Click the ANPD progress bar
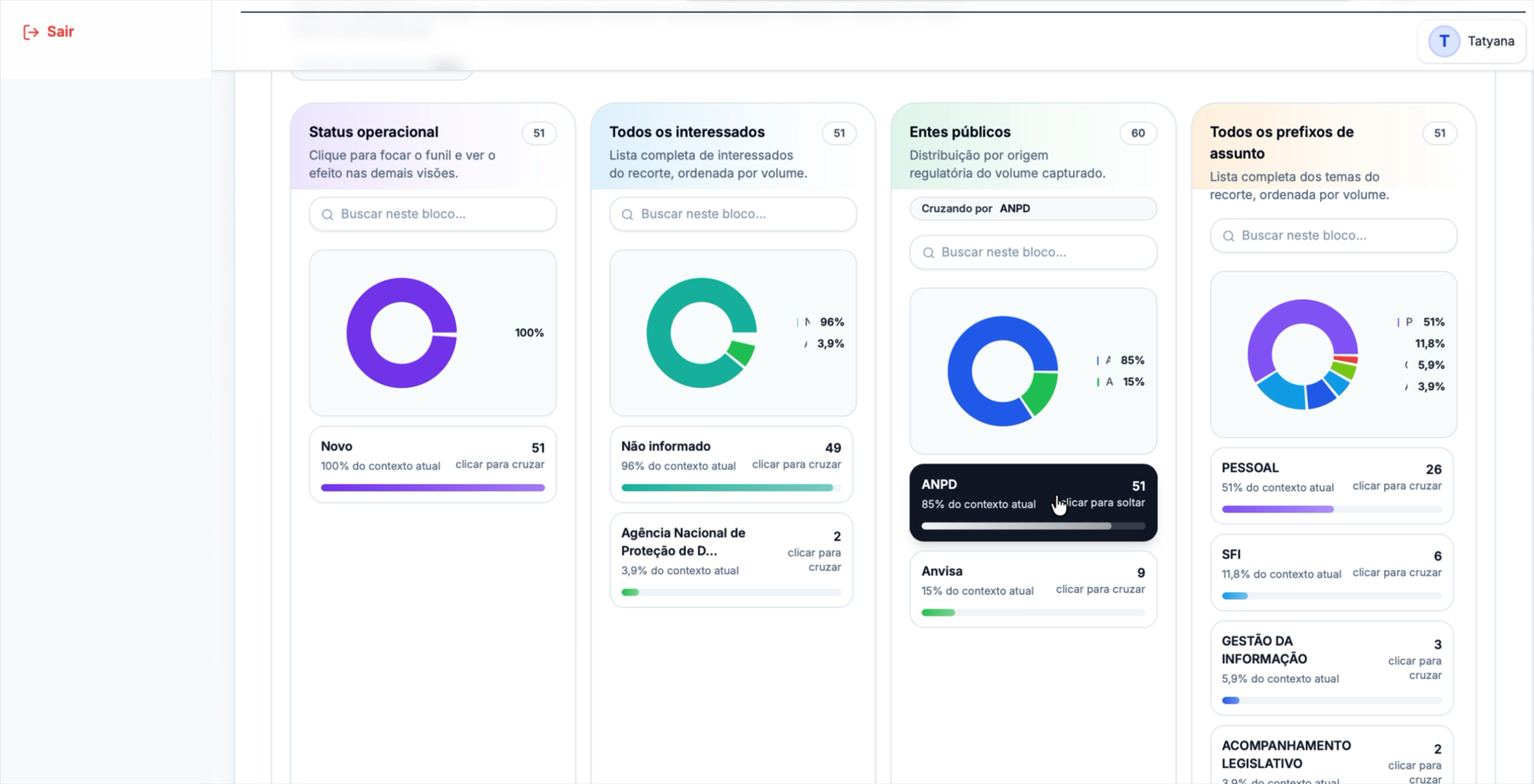This screenshot has height=784, width=1534. click(x=1033, y=526)
